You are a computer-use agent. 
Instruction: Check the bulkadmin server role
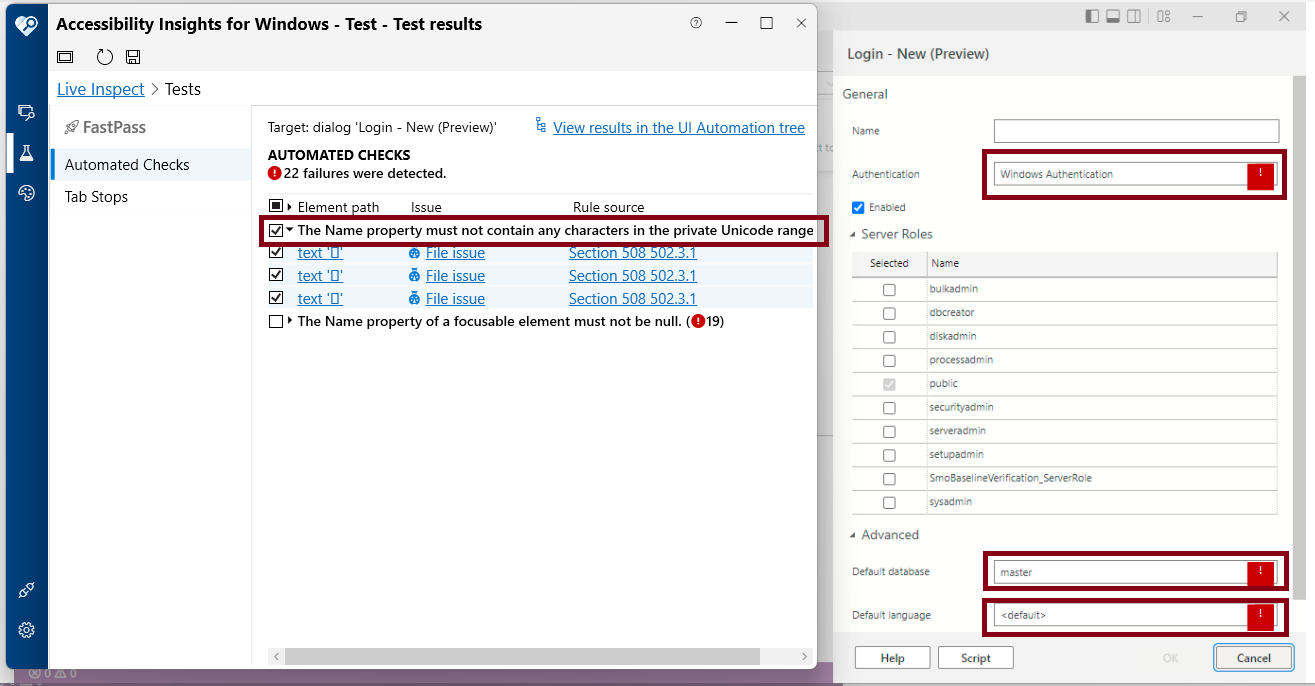(x=888, y=289)
